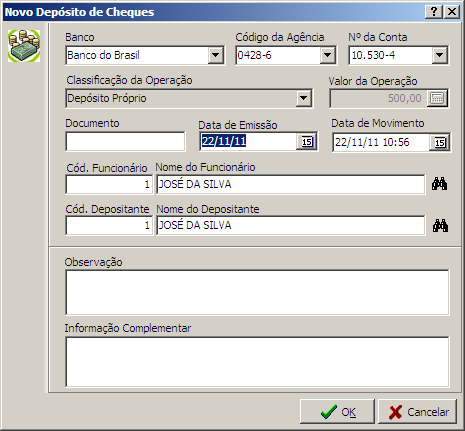Click inside the Observação text area
465x431 pixels.
coord(257,292)
